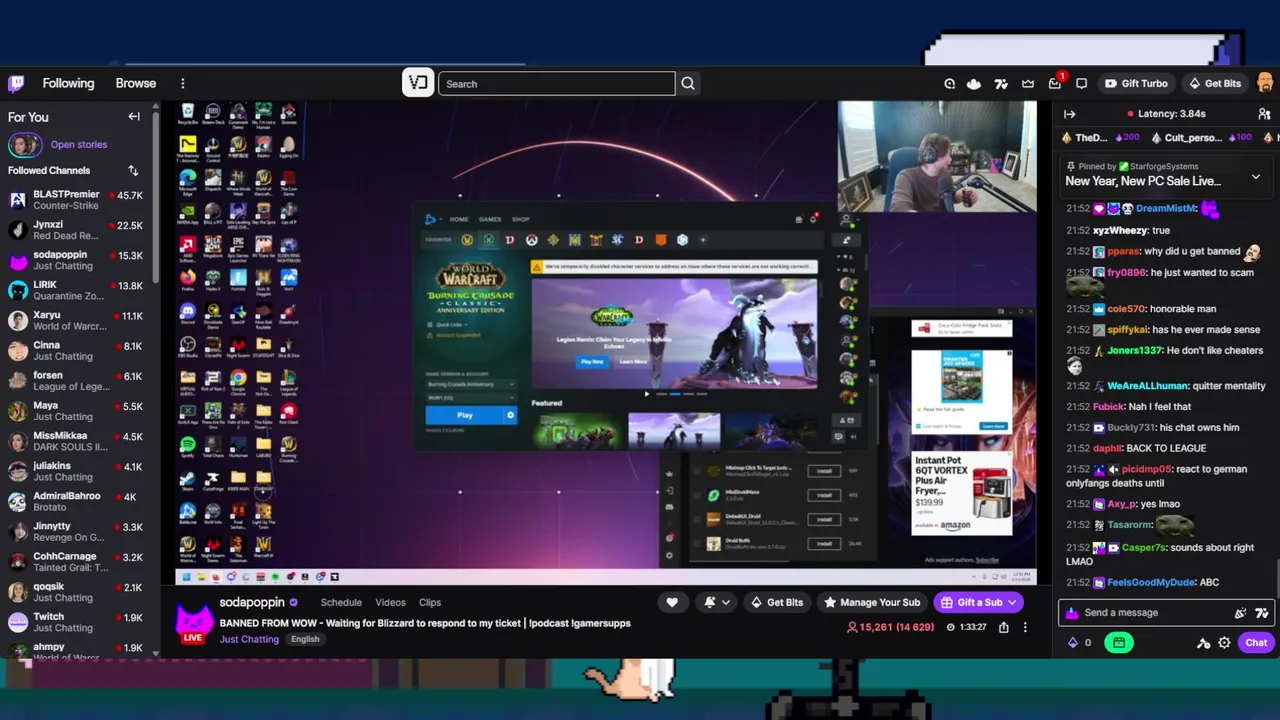Open the Prime loot crown icon

(1028, 84)
